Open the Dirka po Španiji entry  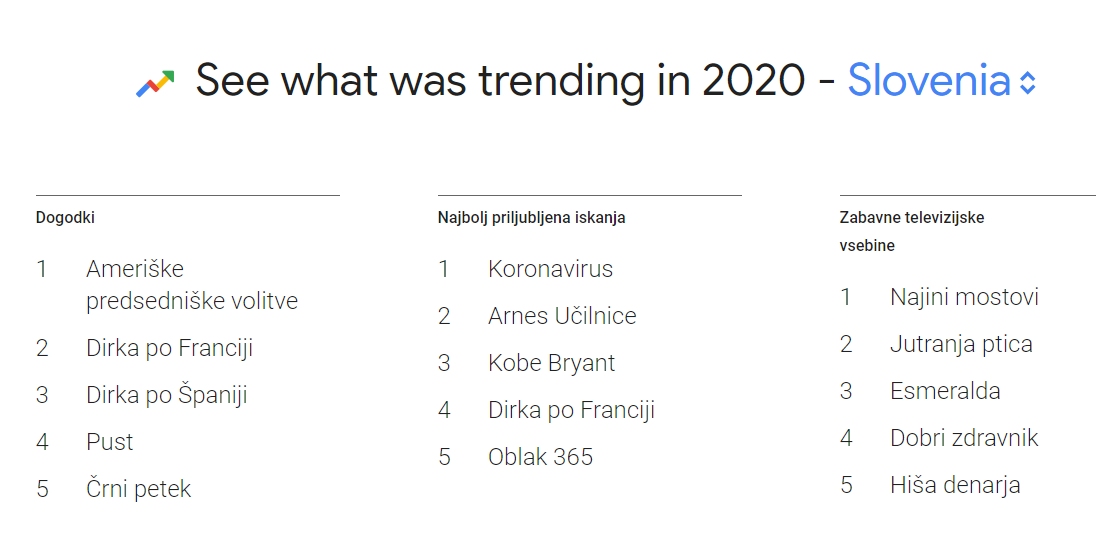(166, 395)
